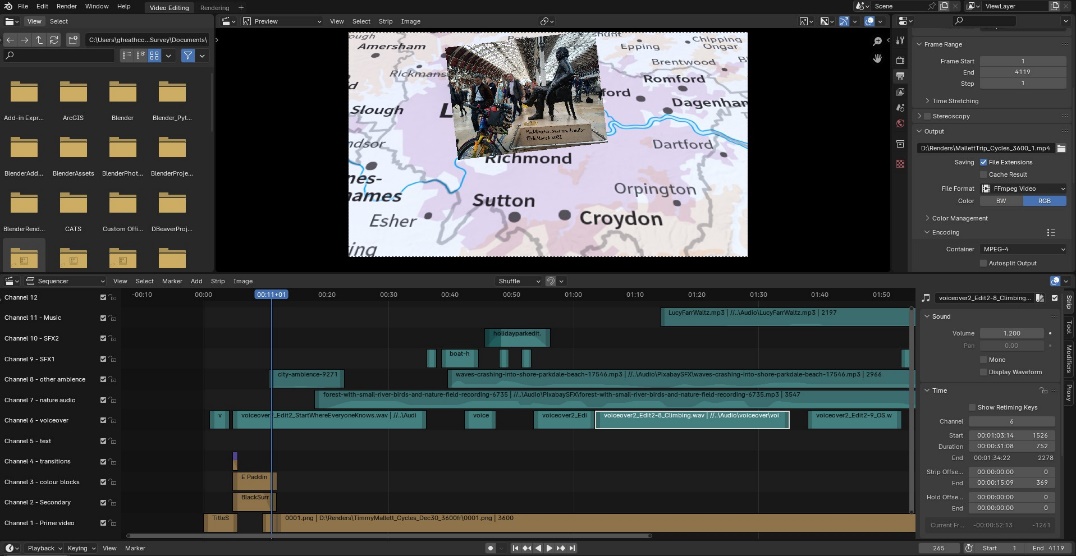Screen dimensions: 1076x556
Task: Browse for output path folder icon
Action: click(1061, 148)
